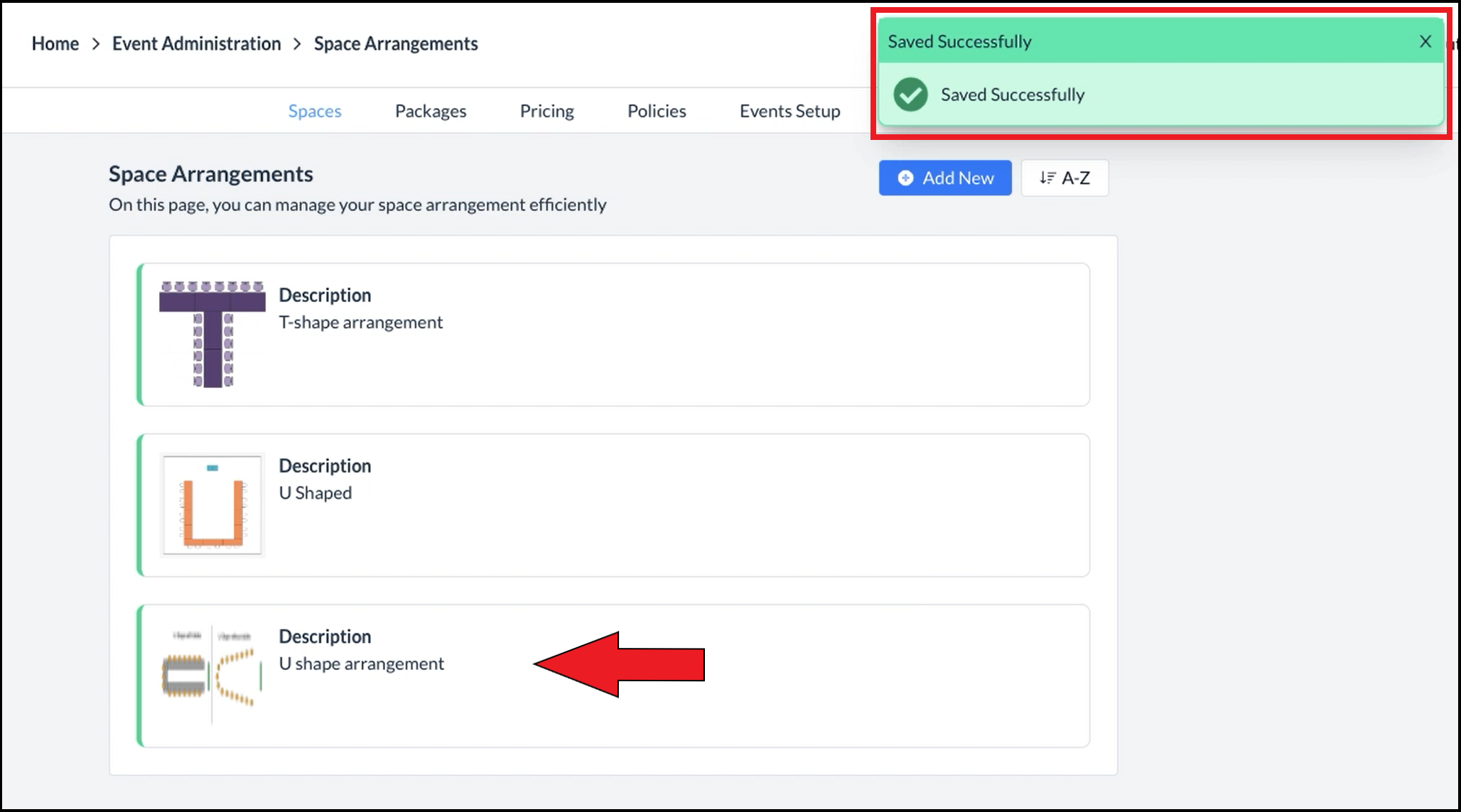Select the Spaces tab

(314, 110)
